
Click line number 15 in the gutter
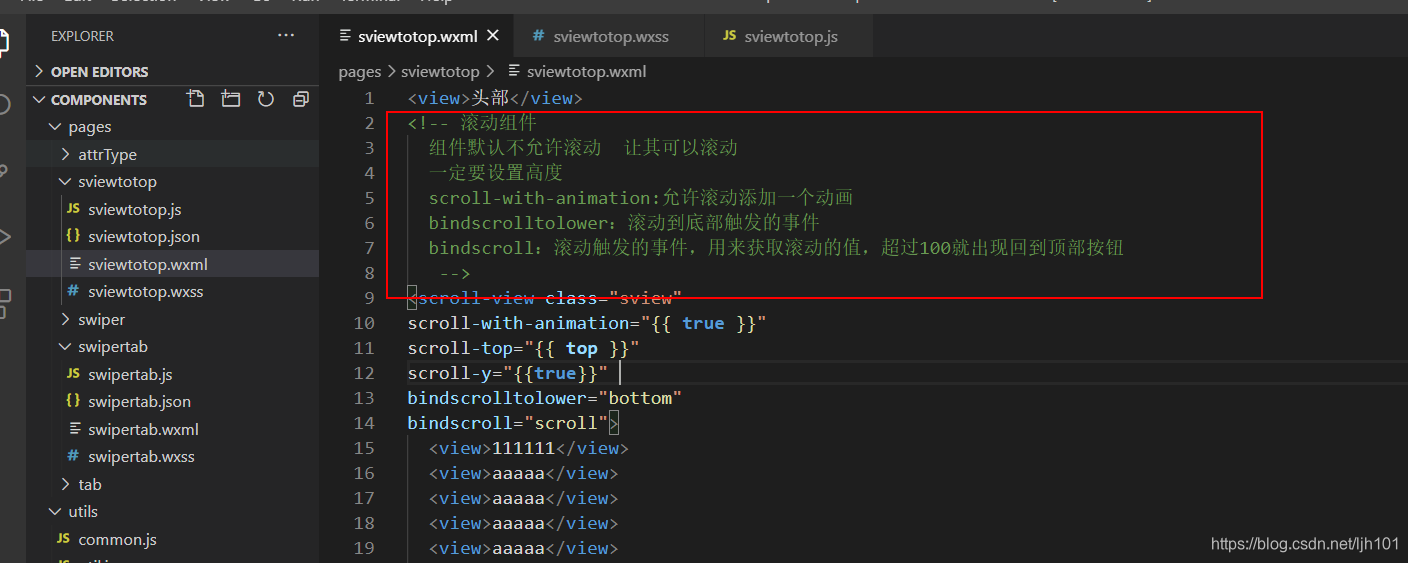(364, 448)
